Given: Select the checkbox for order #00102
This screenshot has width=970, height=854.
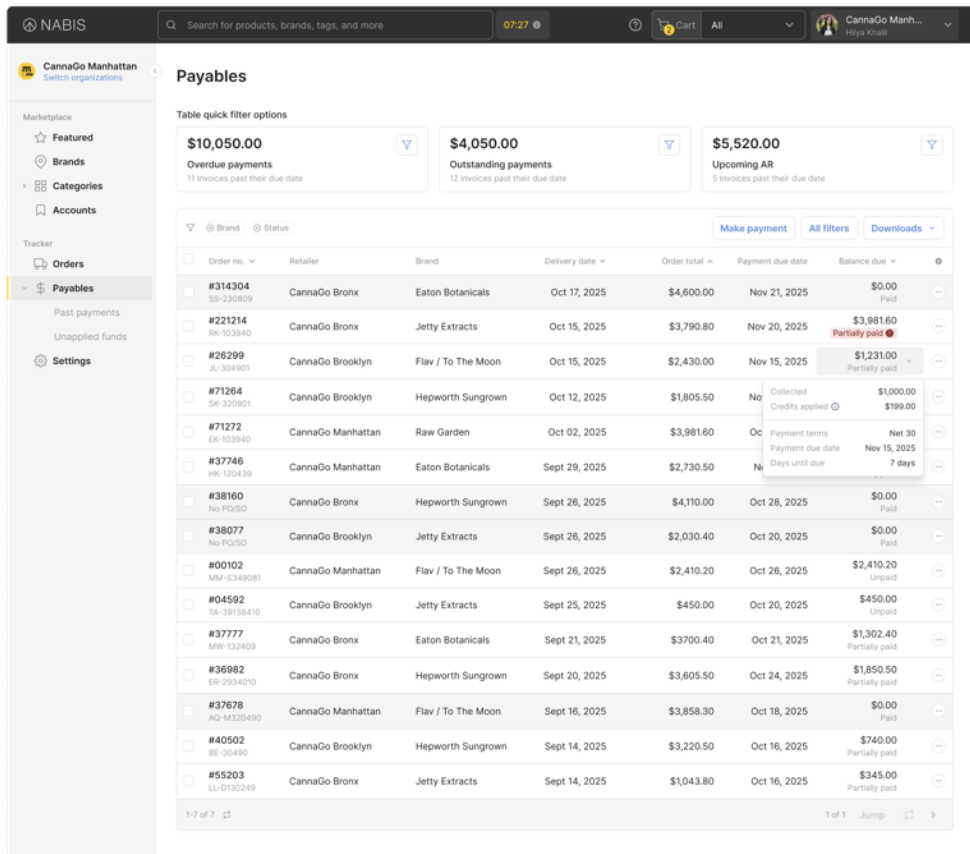Looking at the screenshot, I should click(x=189, y=571).
